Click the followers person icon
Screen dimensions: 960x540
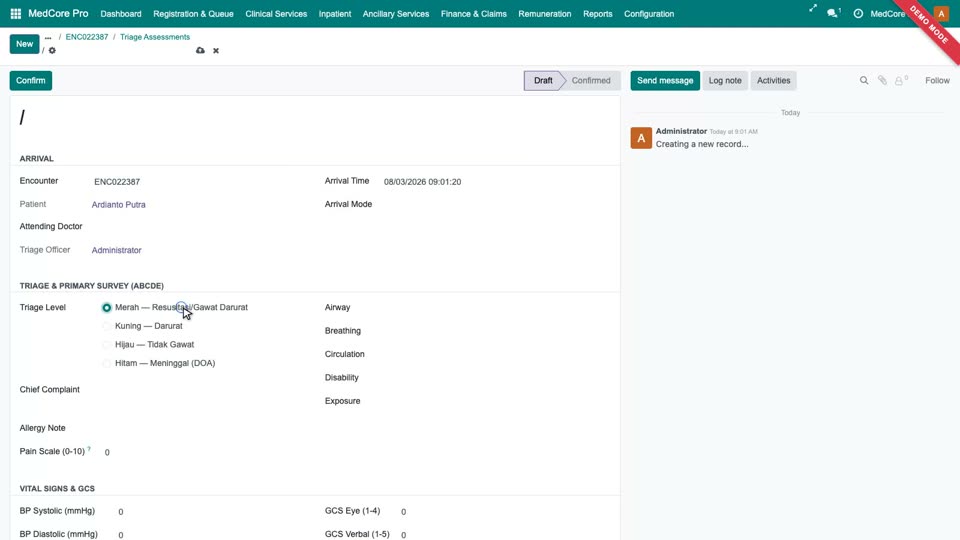pos(901,80)
